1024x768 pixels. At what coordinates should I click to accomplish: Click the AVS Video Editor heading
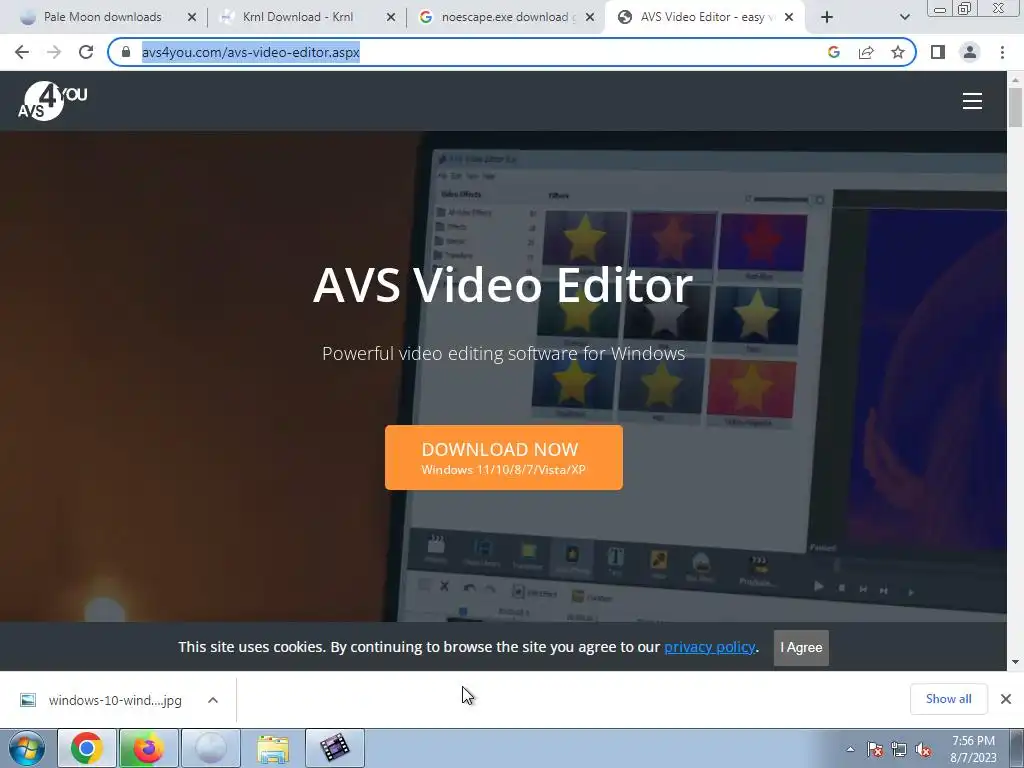(x=503, y=285)
